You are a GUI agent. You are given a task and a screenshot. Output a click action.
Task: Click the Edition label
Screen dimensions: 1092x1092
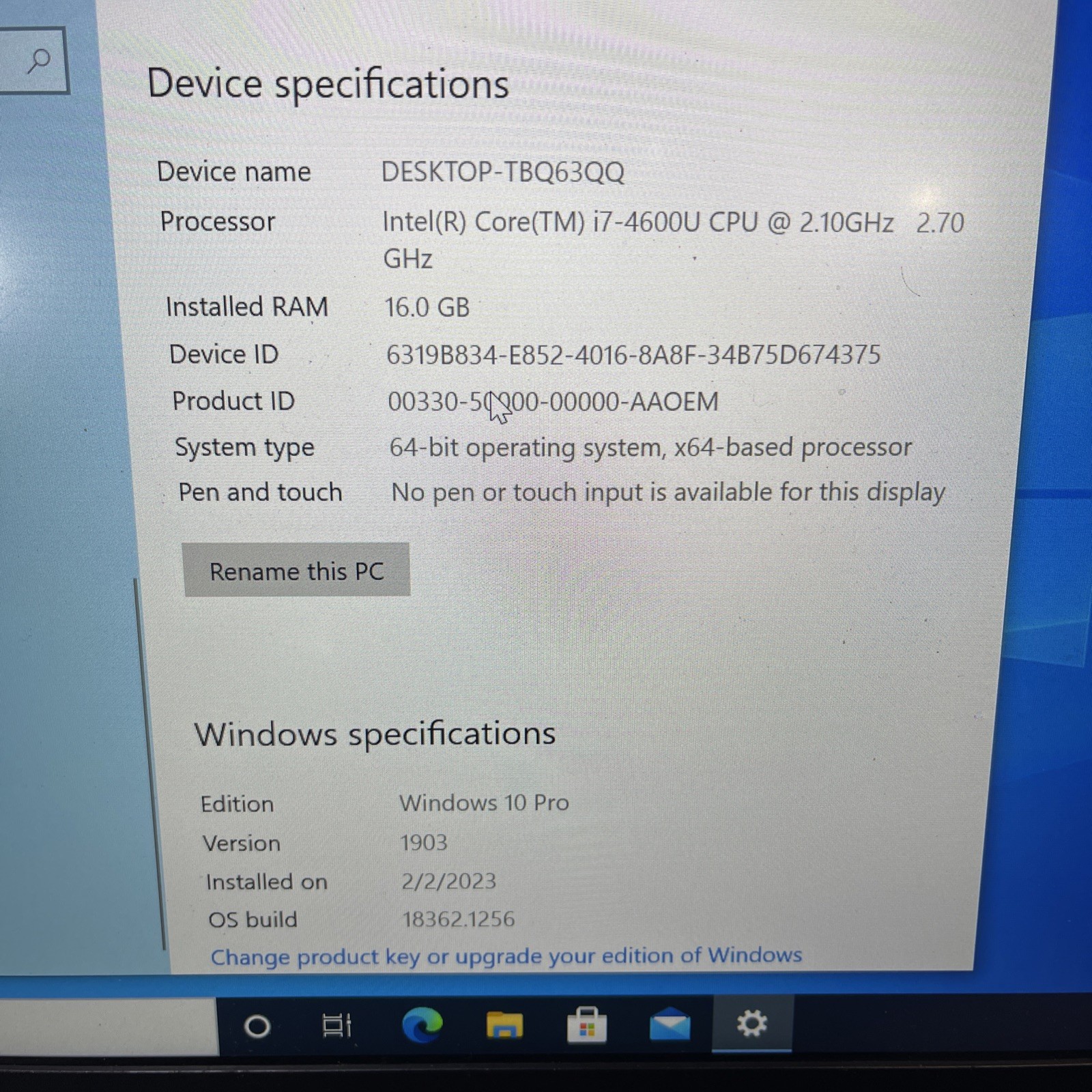237,804
